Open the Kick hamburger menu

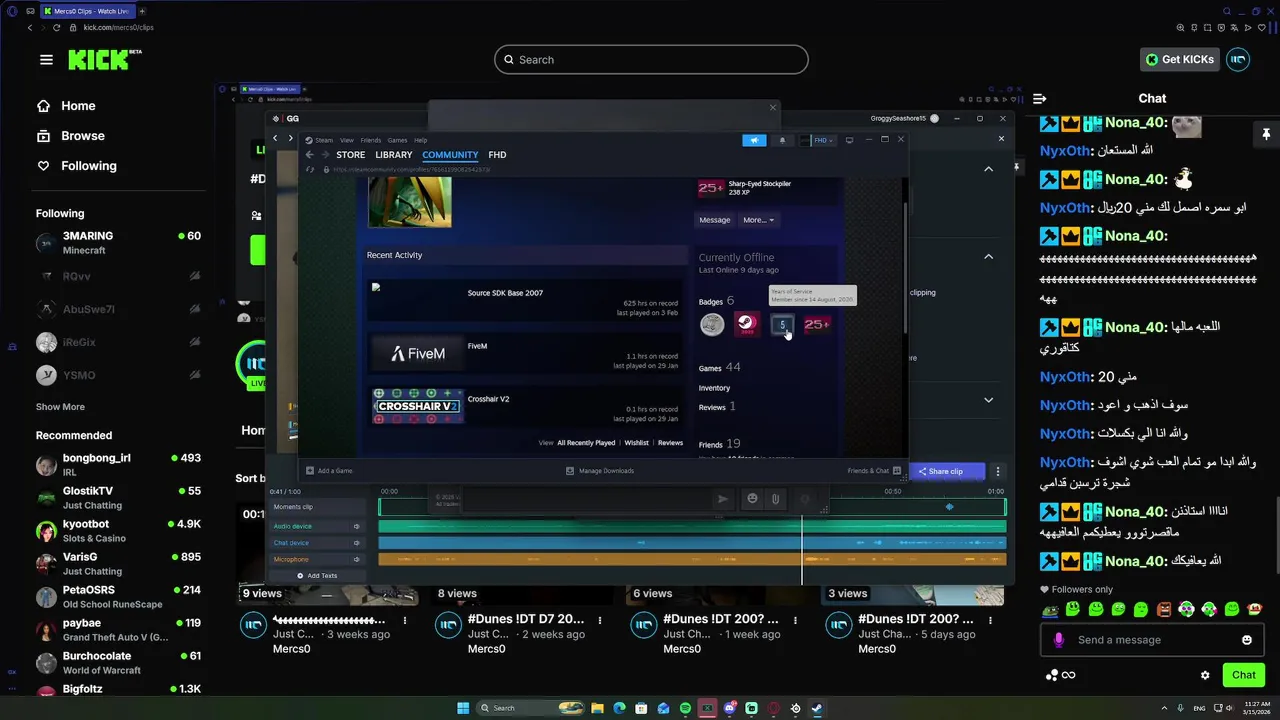[46, 60]
